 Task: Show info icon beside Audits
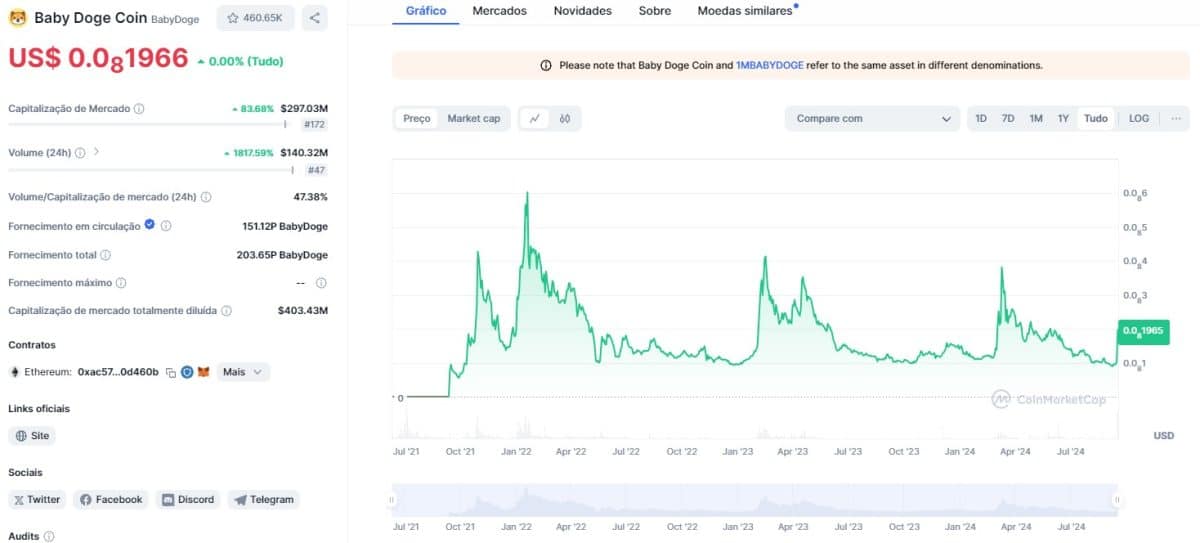pos(48,536)
